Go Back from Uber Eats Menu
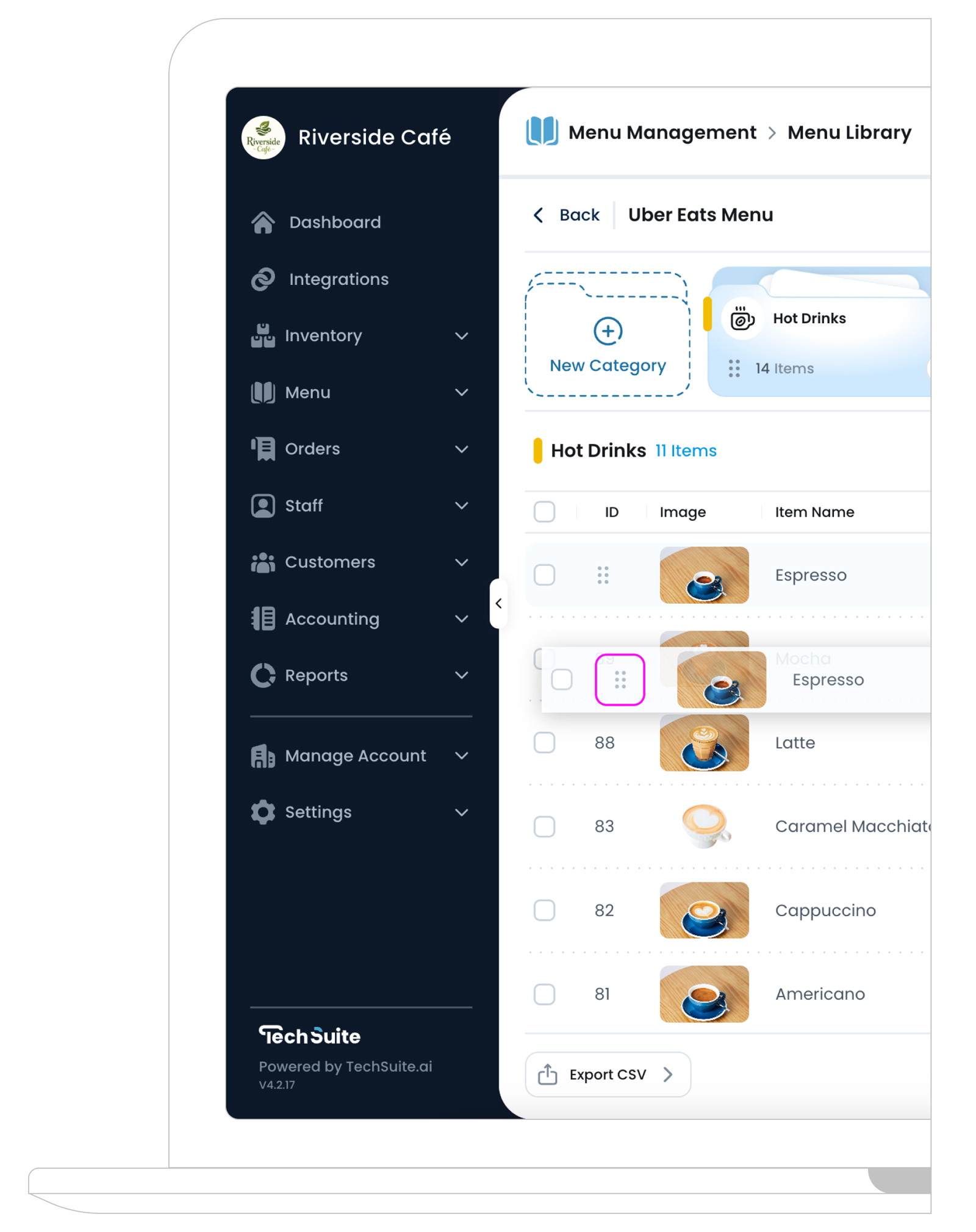976x1232 pixels. [566, 215]
